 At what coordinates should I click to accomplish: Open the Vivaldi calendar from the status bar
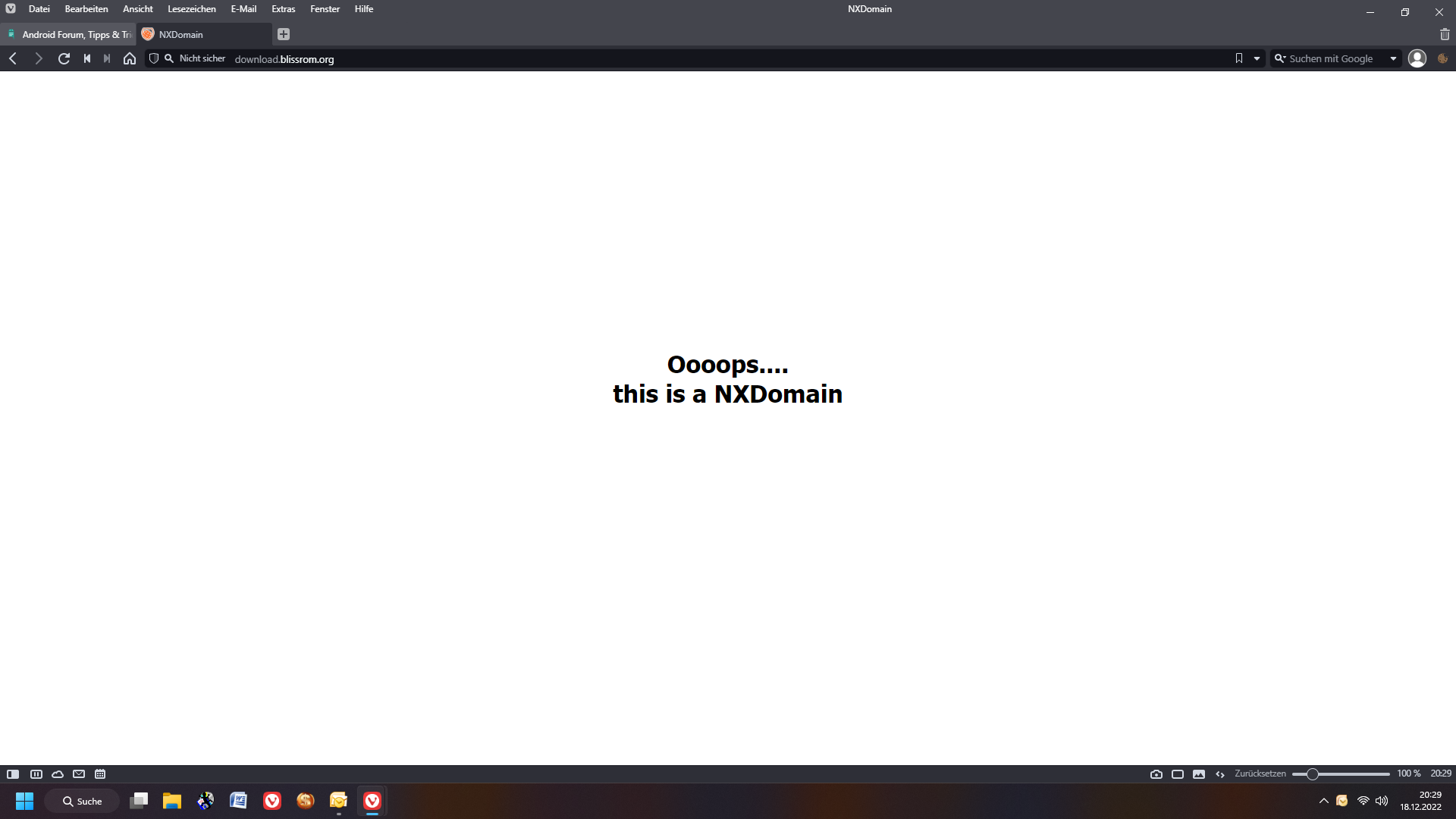pos(100,774)
